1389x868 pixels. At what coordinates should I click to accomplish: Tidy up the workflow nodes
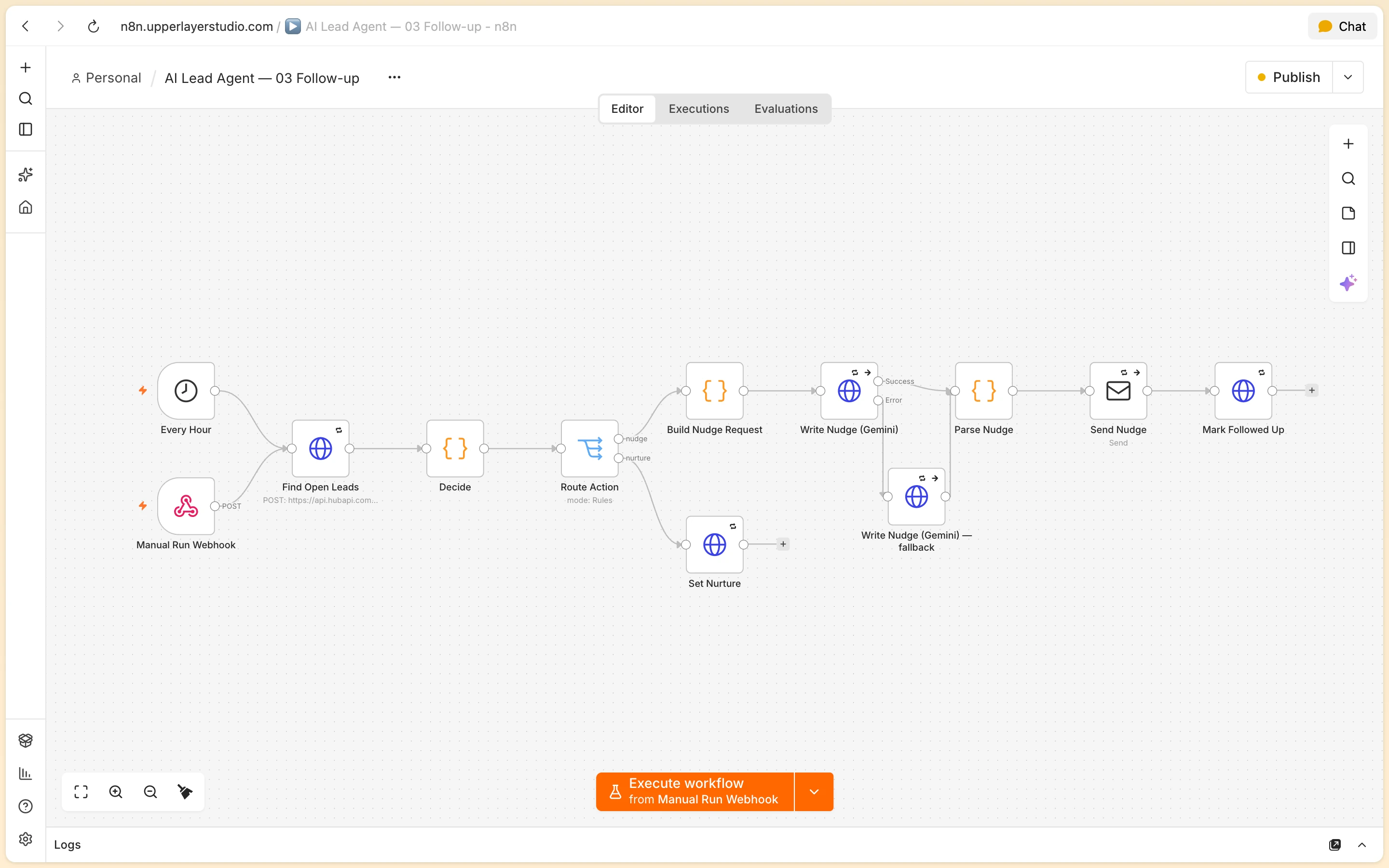185,792
